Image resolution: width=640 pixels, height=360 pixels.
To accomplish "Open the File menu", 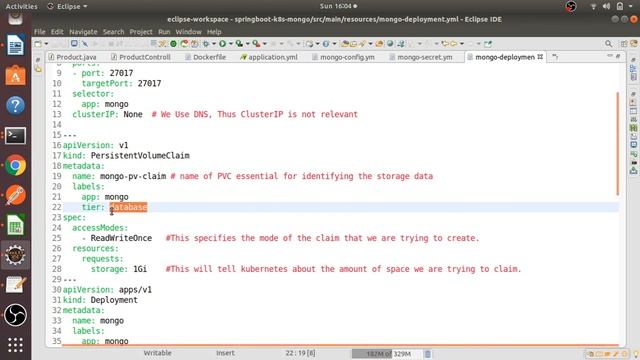I will click(40, 31).
